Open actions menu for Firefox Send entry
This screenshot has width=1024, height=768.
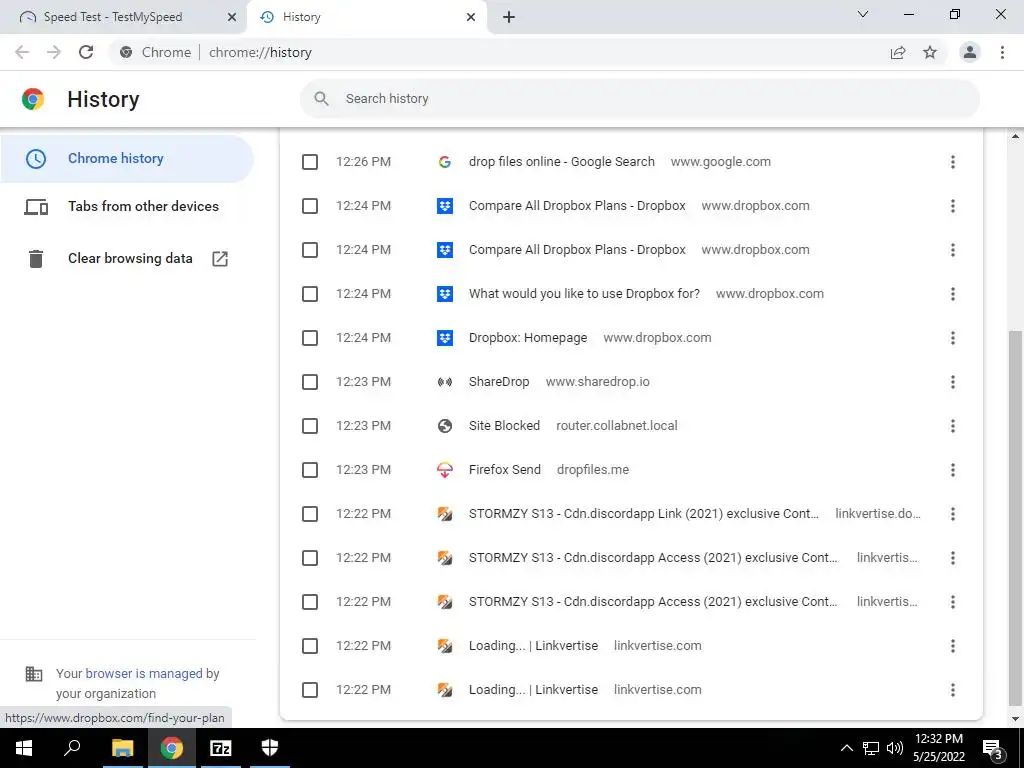pyautogui.click(x=953, y=470)
